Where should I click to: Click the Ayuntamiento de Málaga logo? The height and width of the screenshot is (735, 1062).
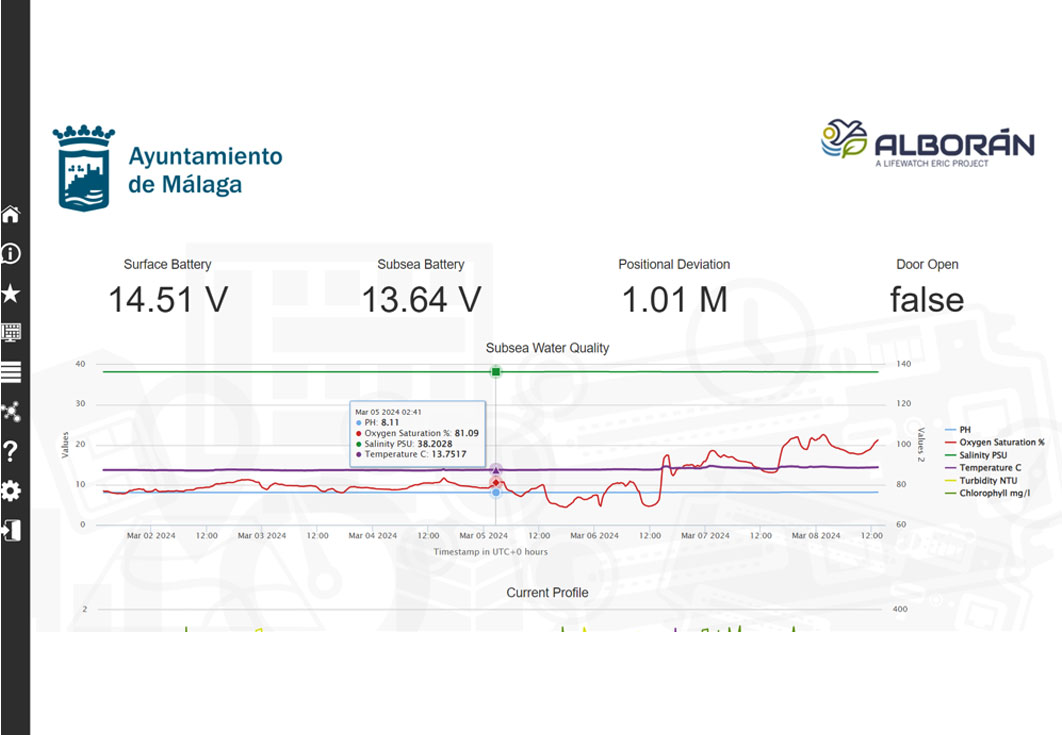pos(168,169)
